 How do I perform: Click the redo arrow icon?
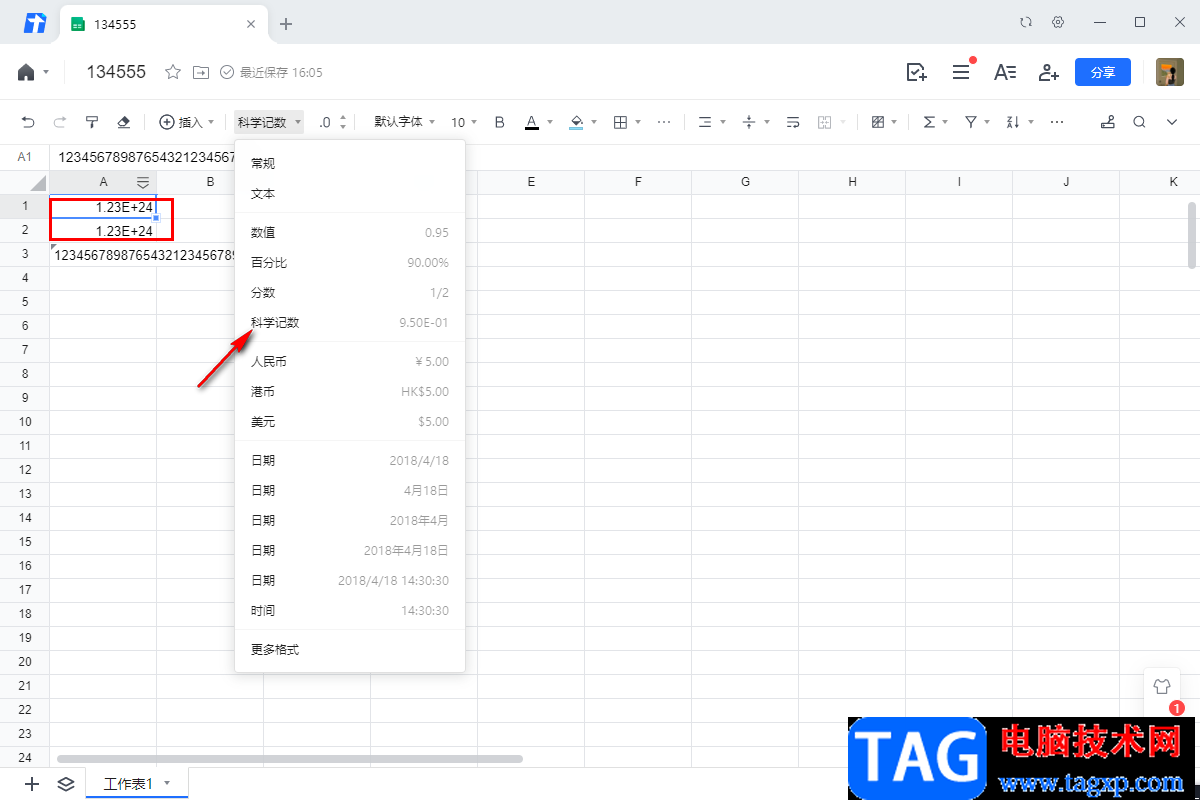coord(60,122)
